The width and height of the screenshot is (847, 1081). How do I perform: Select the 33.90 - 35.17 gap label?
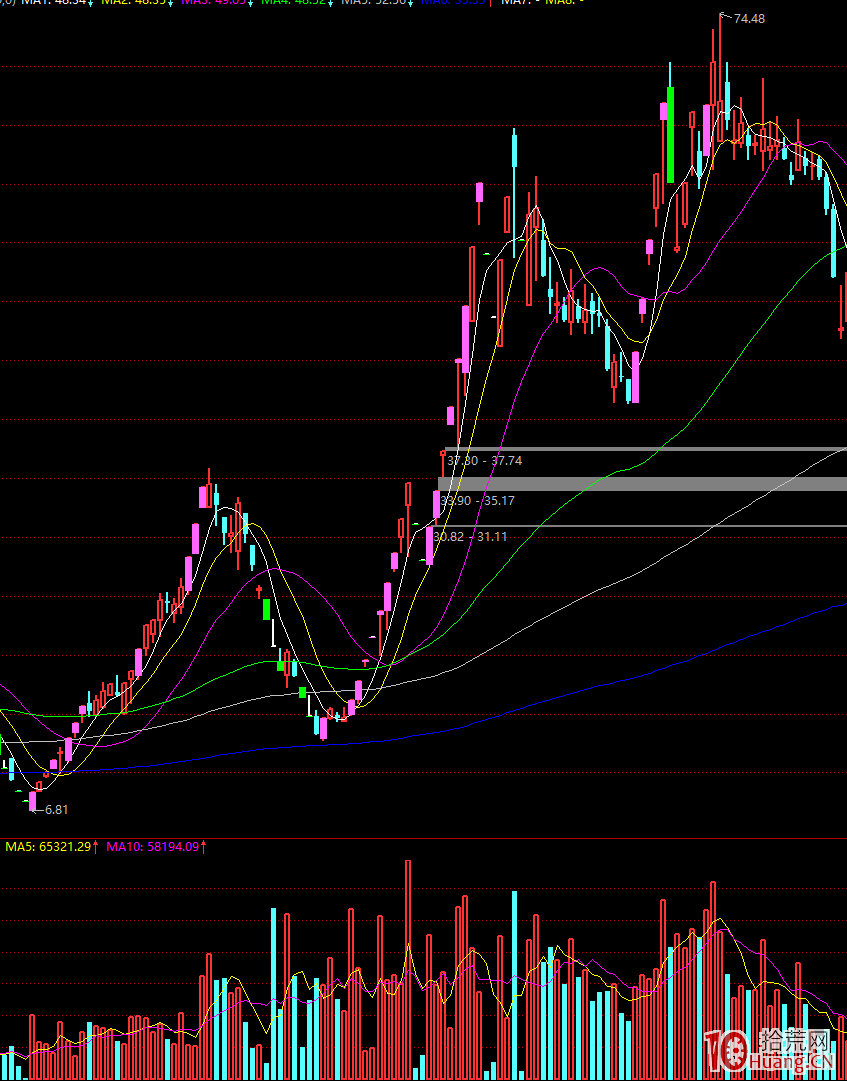pyautogui.click(x=477, y=501)
